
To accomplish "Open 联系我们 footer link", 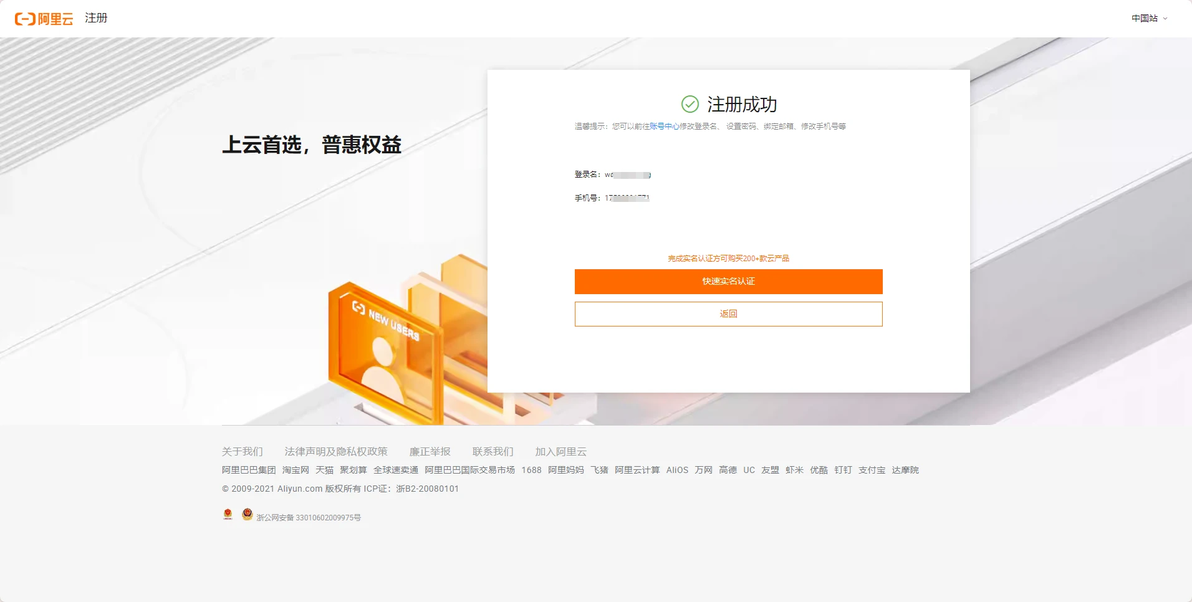I will 493,452.
